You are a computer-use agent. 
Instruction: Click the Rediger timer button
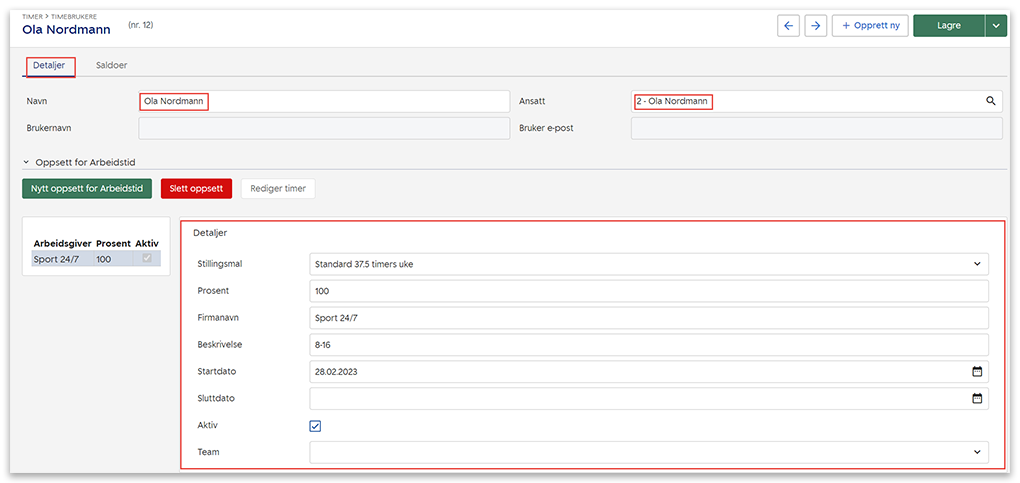click(x=278, y=188)
